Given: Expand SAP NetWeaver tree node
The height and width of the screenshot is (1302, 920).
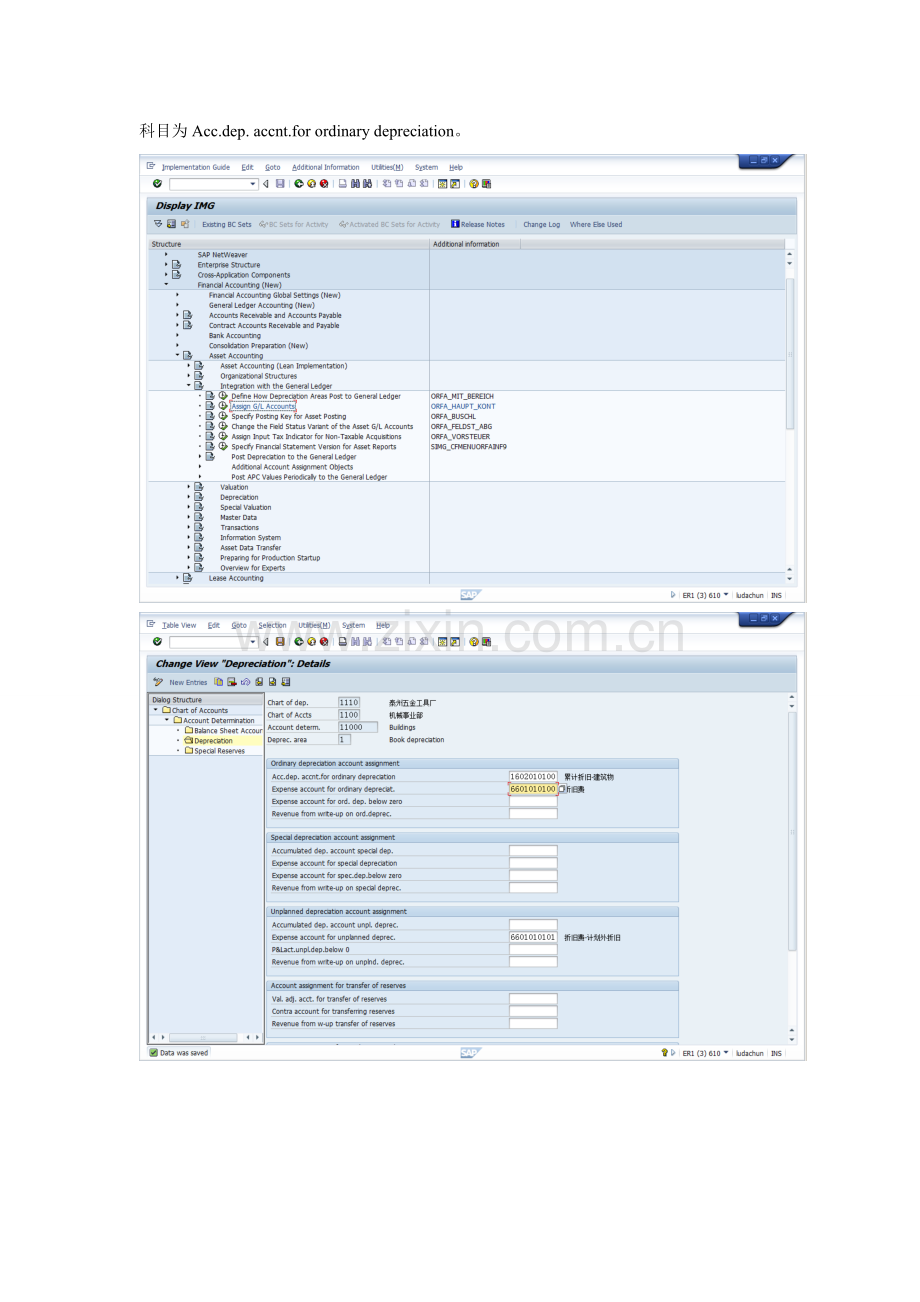Looking at the screenshot, I should [x=166, y=255].
